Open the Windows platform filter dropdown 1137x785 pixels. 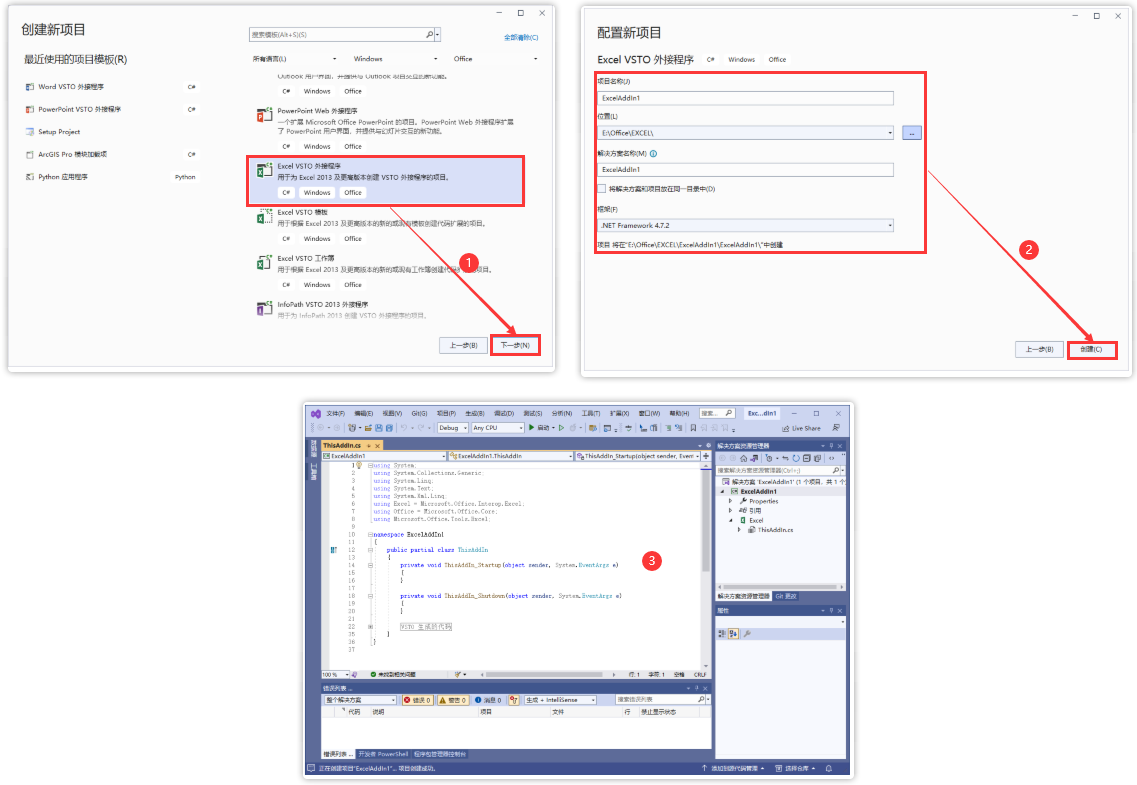tap(395, 59)
